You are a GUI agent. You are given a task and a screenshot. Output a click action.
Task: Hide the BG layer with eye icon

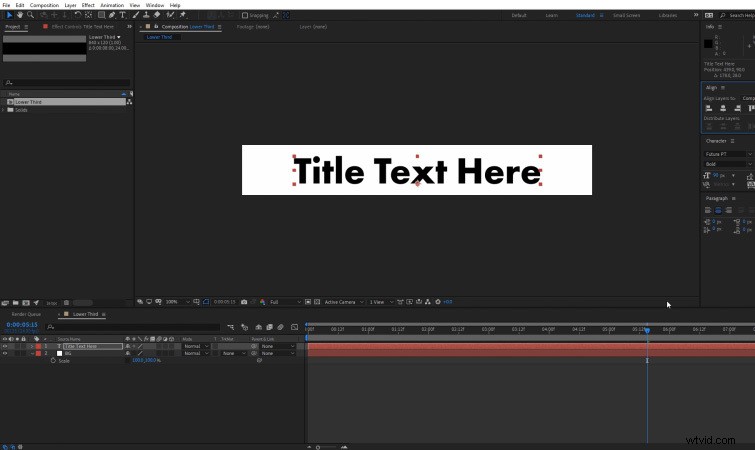[5, 353]
